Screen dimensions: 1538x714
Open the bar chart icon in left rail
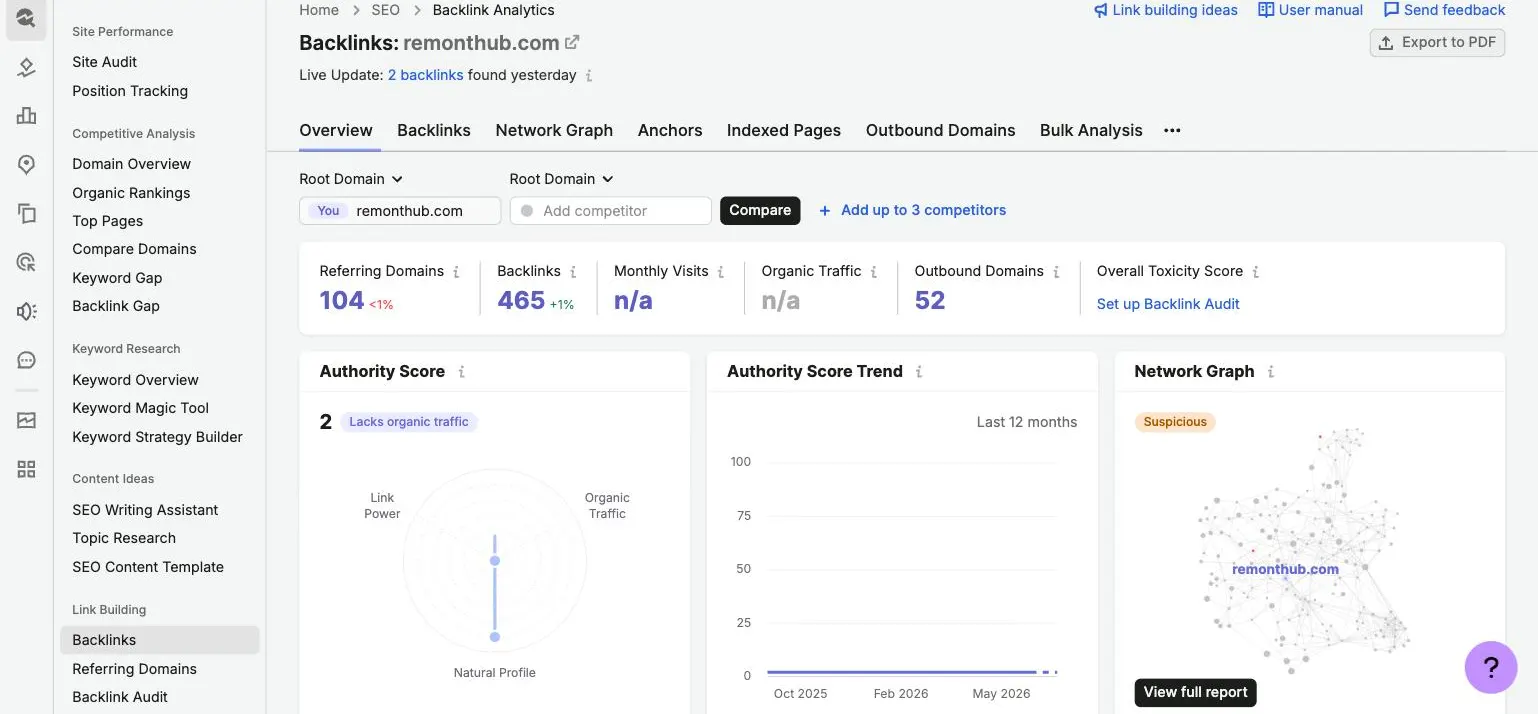(27, 116)
